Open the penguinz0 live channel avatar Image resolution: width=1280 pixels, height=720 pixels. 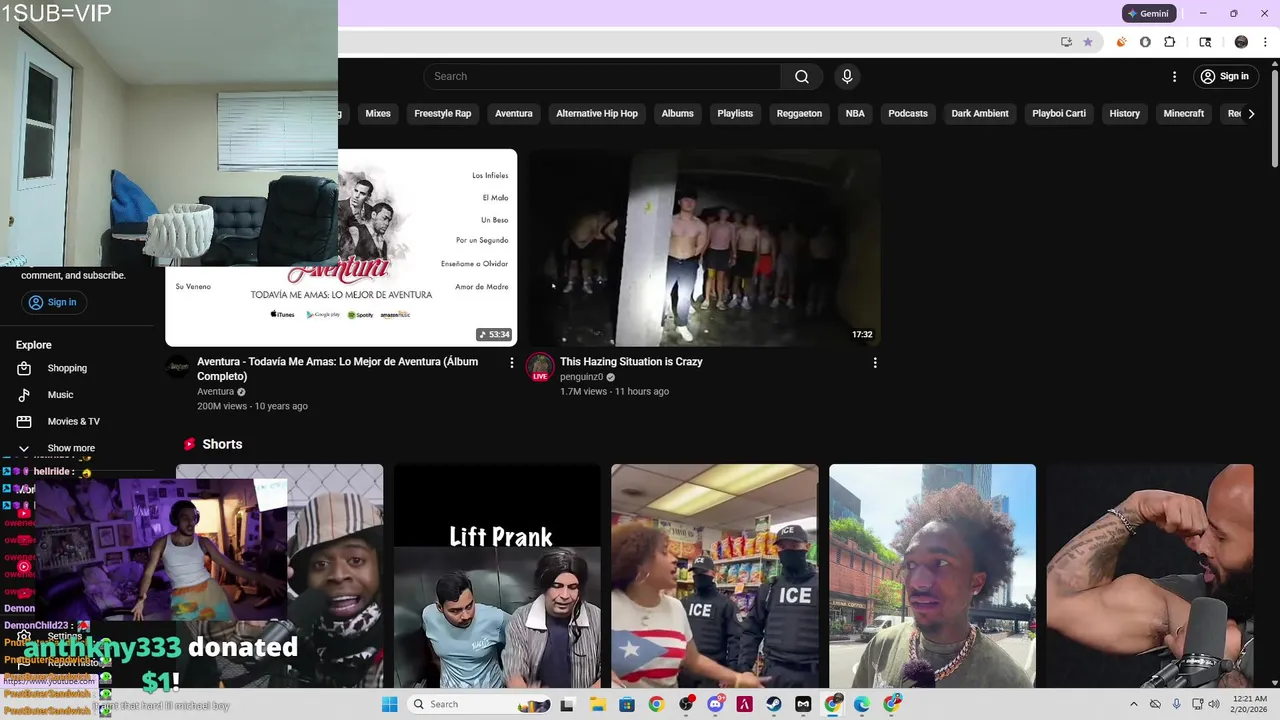point(540,367)
